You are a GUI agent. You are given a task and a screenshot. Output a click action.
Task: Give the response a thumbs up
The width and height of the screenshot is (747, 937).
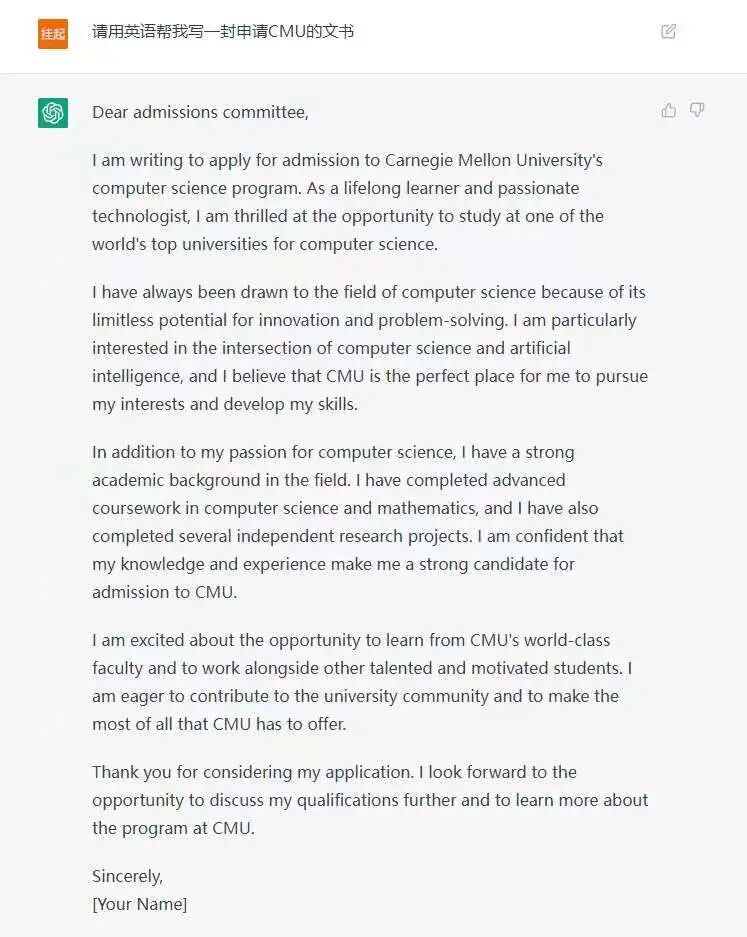[669, 110]
